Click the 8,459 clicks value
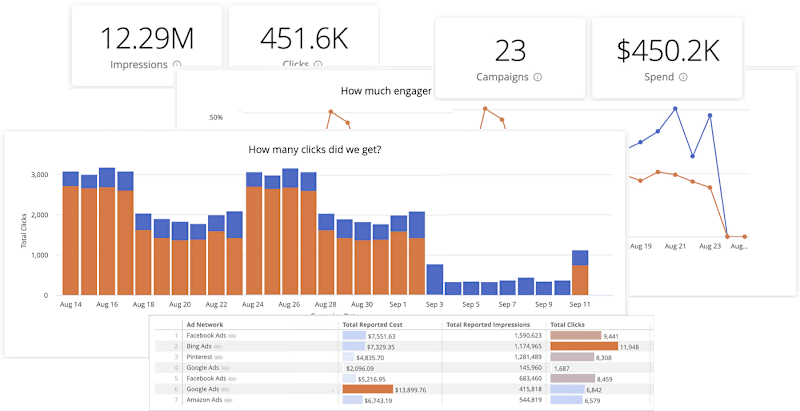Image resolution: width=800 pixels, height=411 pixels. 605,379
